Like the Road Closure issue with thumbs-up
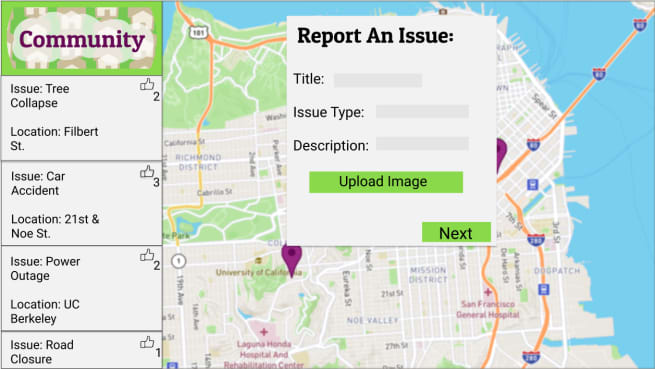This screenshot has width=655, height=369. 147,342
